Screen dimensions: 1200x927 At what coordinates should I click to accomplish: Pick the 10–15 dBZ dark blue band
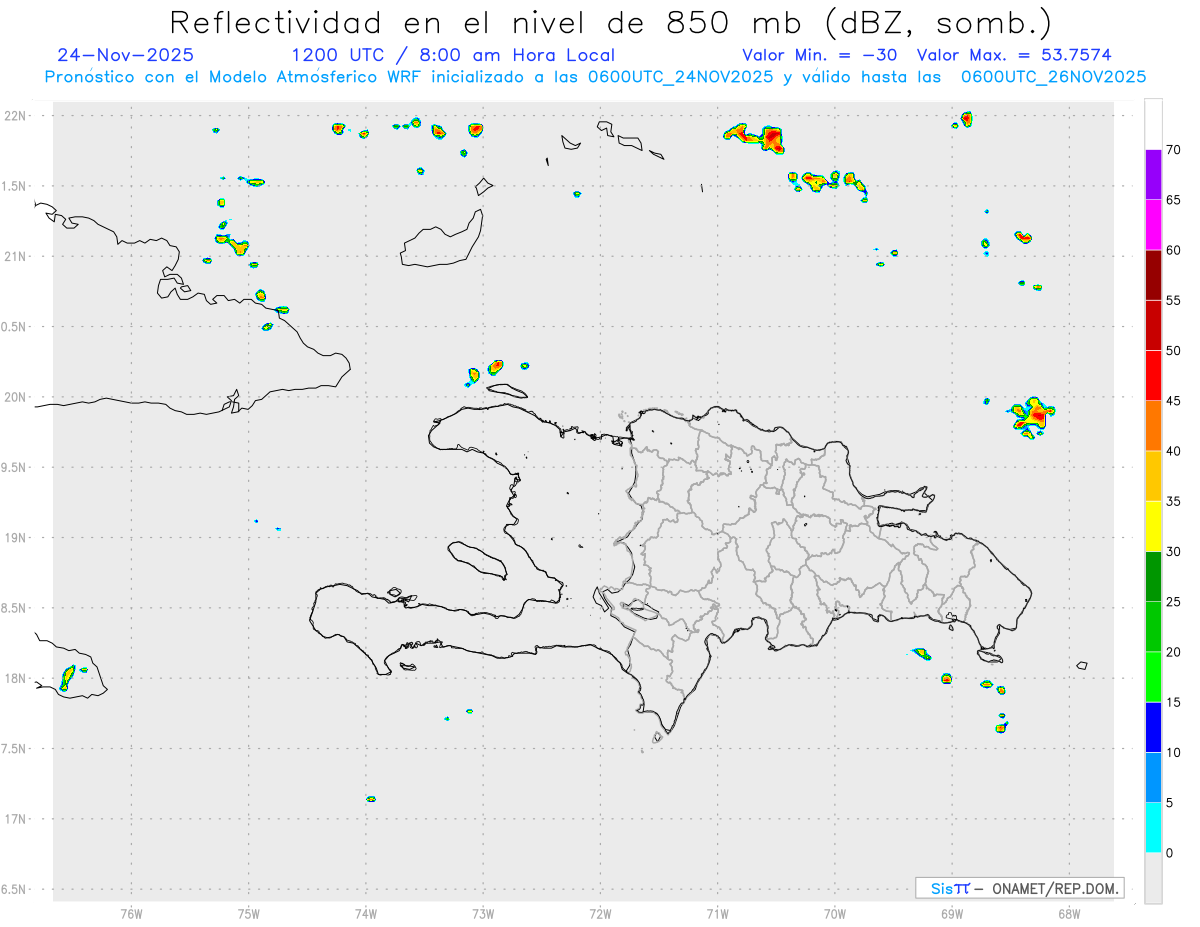tap(1153, 728)
